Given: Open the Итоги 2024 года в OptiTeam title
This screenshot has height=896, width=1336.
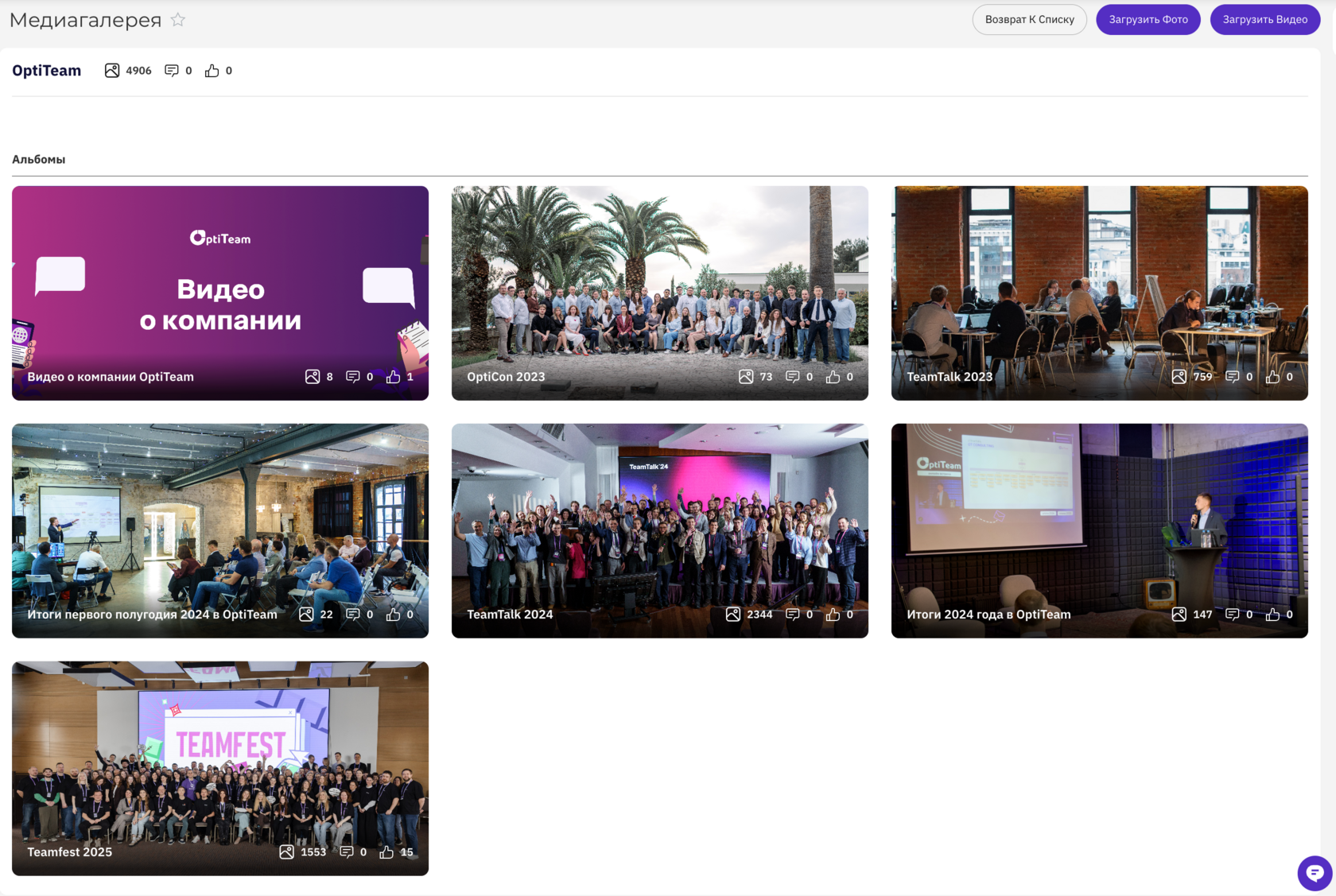Looking at the screenshot, I should (x=988, y=615).
